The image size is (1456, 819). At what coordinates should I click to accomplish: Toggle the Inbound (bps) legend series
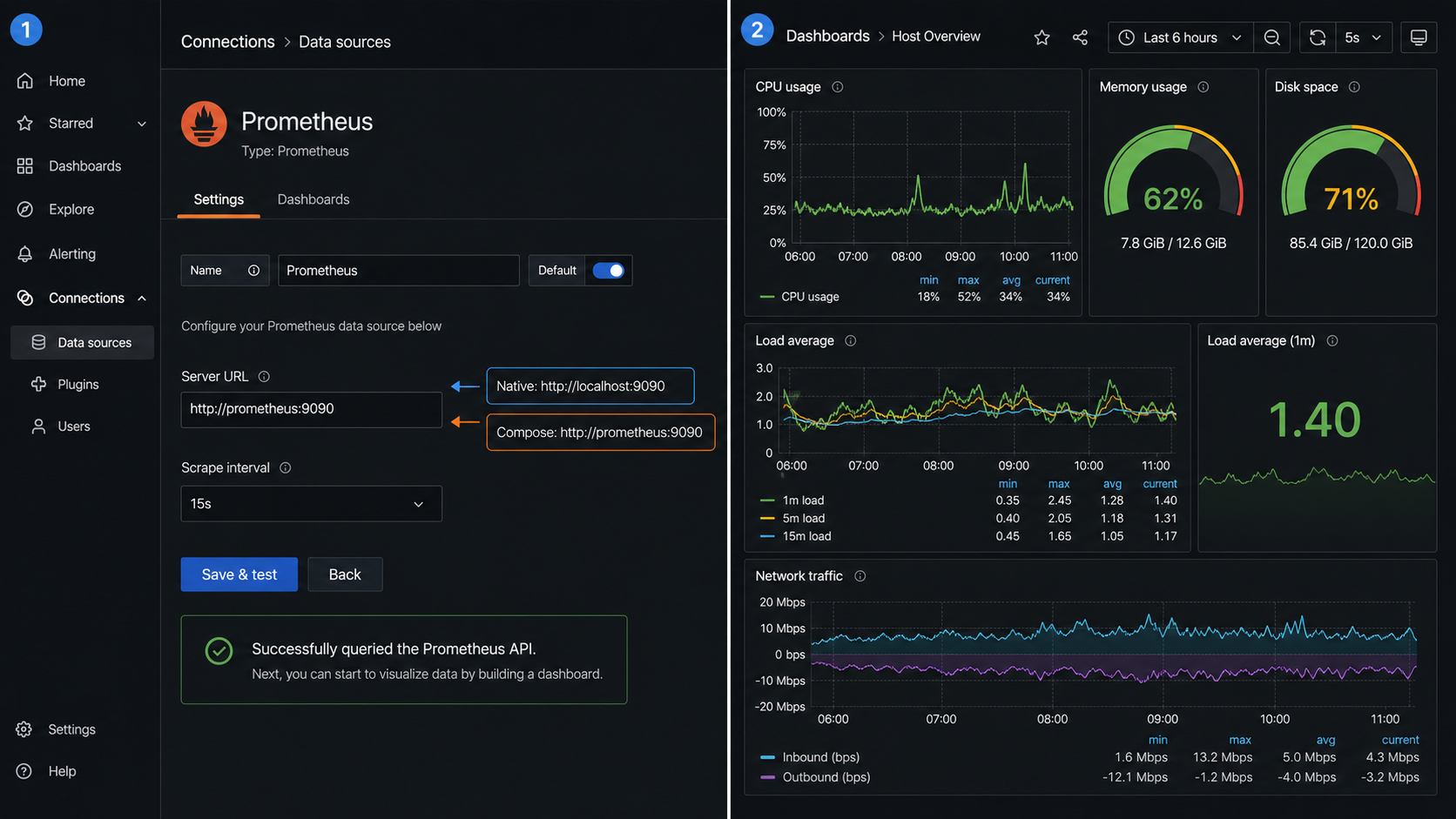tap(810, 757)
